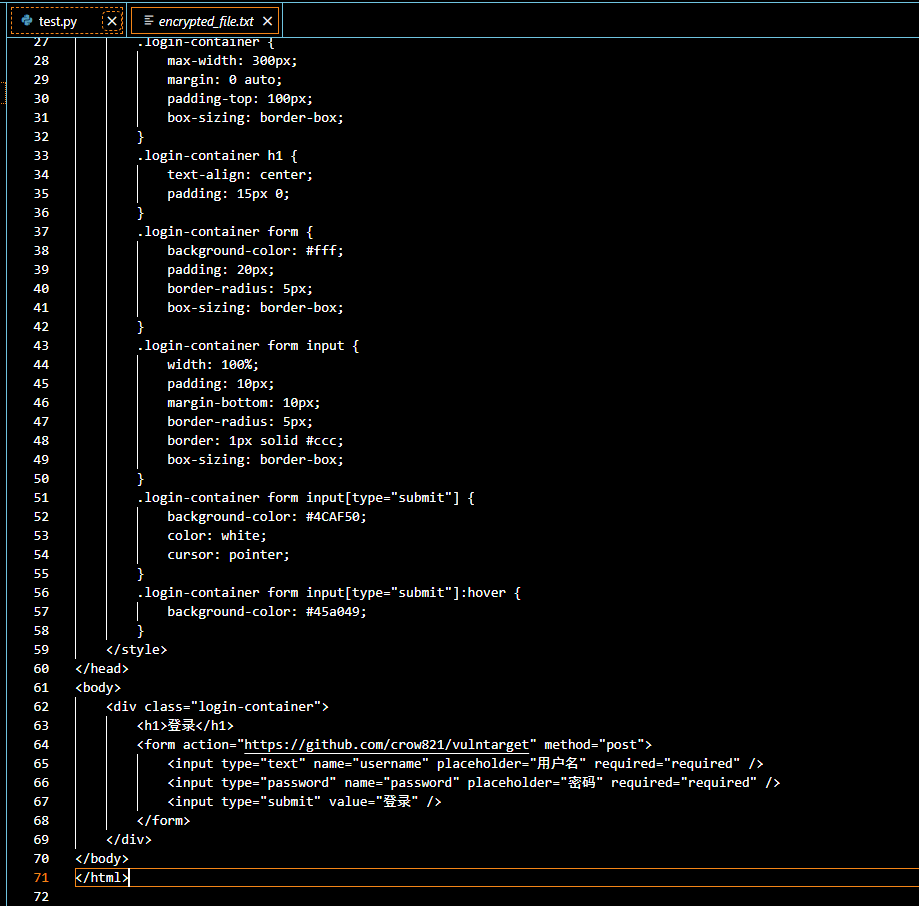This screenshot has width=919, height=906.
Task: Click line number 71 in the gutter
Action: (41, 877)
